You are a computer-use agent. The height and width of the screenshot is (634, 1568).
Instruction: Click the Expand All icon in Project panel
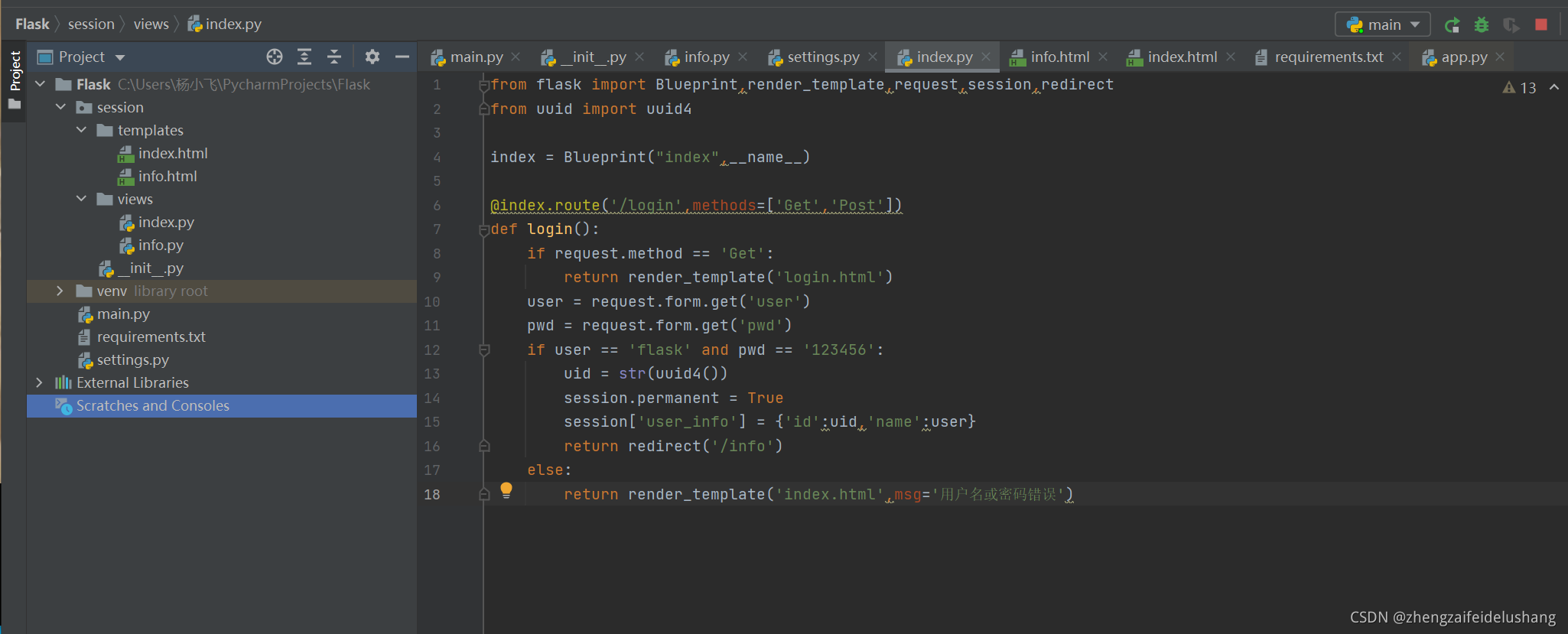(304, 57)
